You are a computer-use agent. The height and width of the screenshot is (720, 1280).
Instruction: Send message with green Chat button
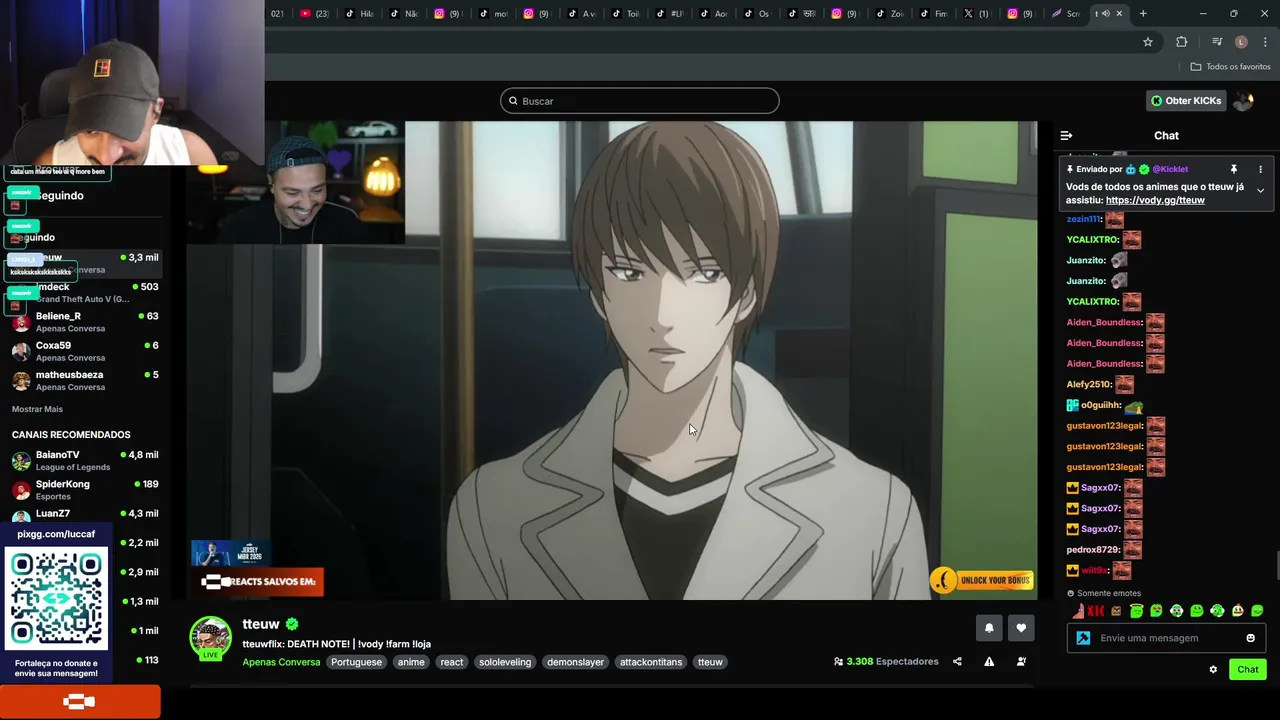(x=1248, y=670)
